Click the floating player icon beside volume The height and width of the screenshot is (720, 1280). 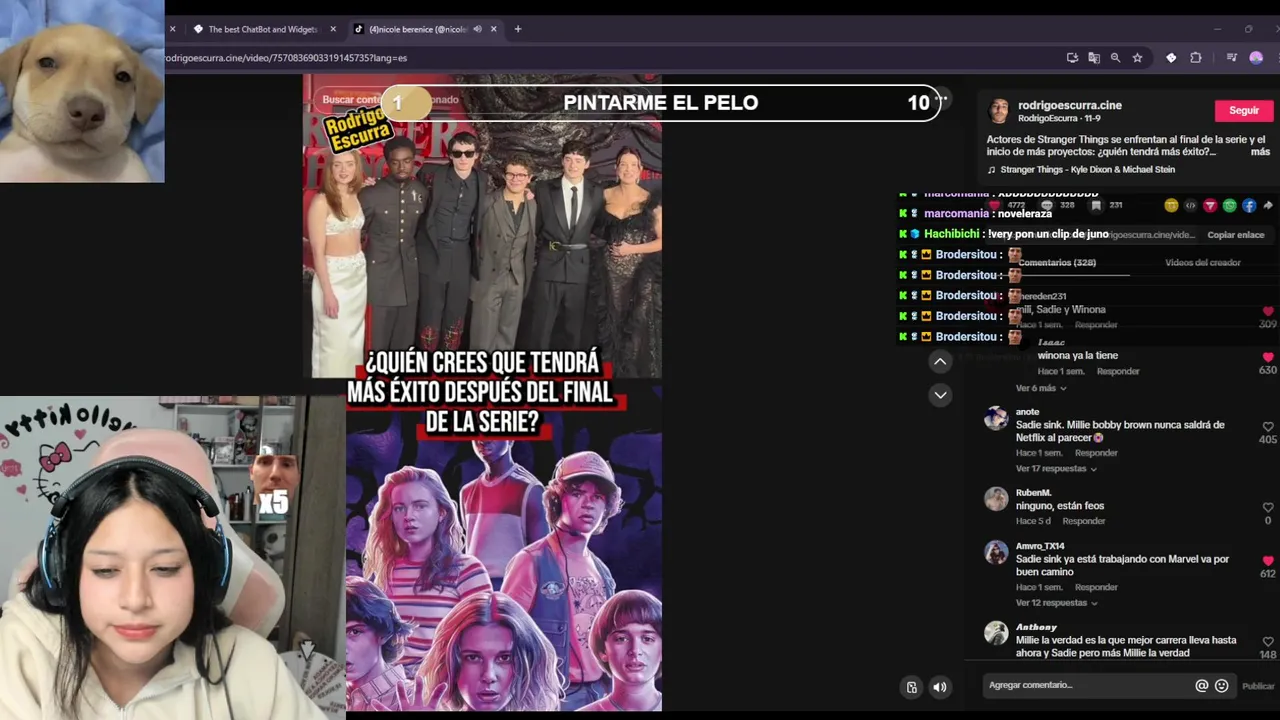[912, 687]
